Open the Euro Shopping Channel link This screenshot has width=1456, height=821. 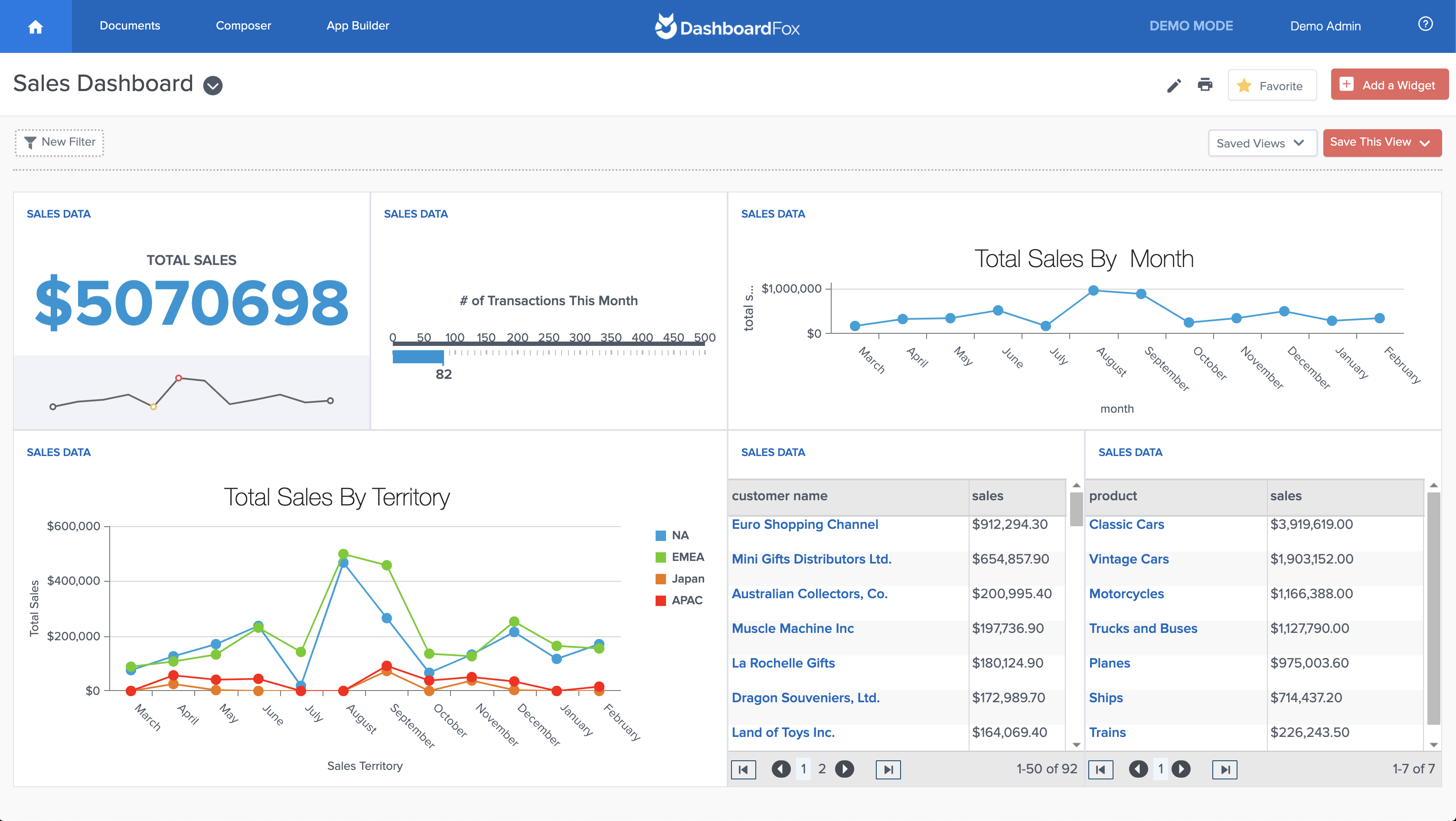tap(804, 525)
